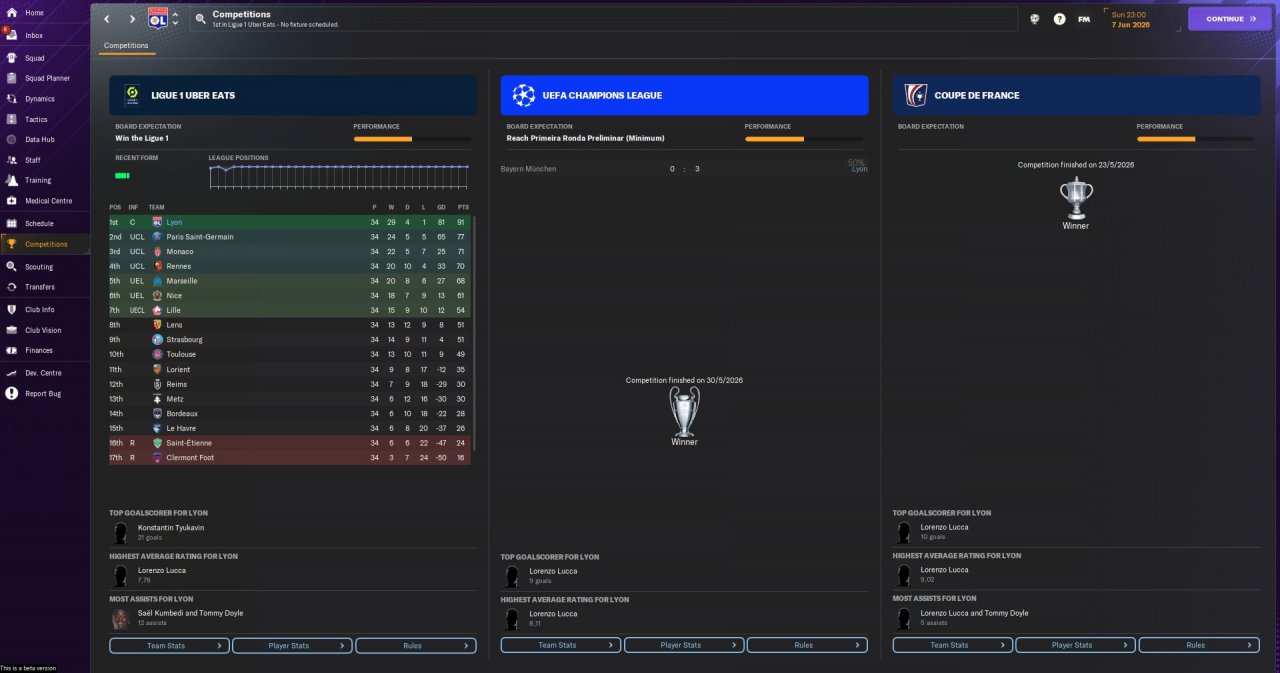The width and height of the screenshot is (1280, 673).
Task: Open Champions League Rules
Action: (x=807, y=646)
